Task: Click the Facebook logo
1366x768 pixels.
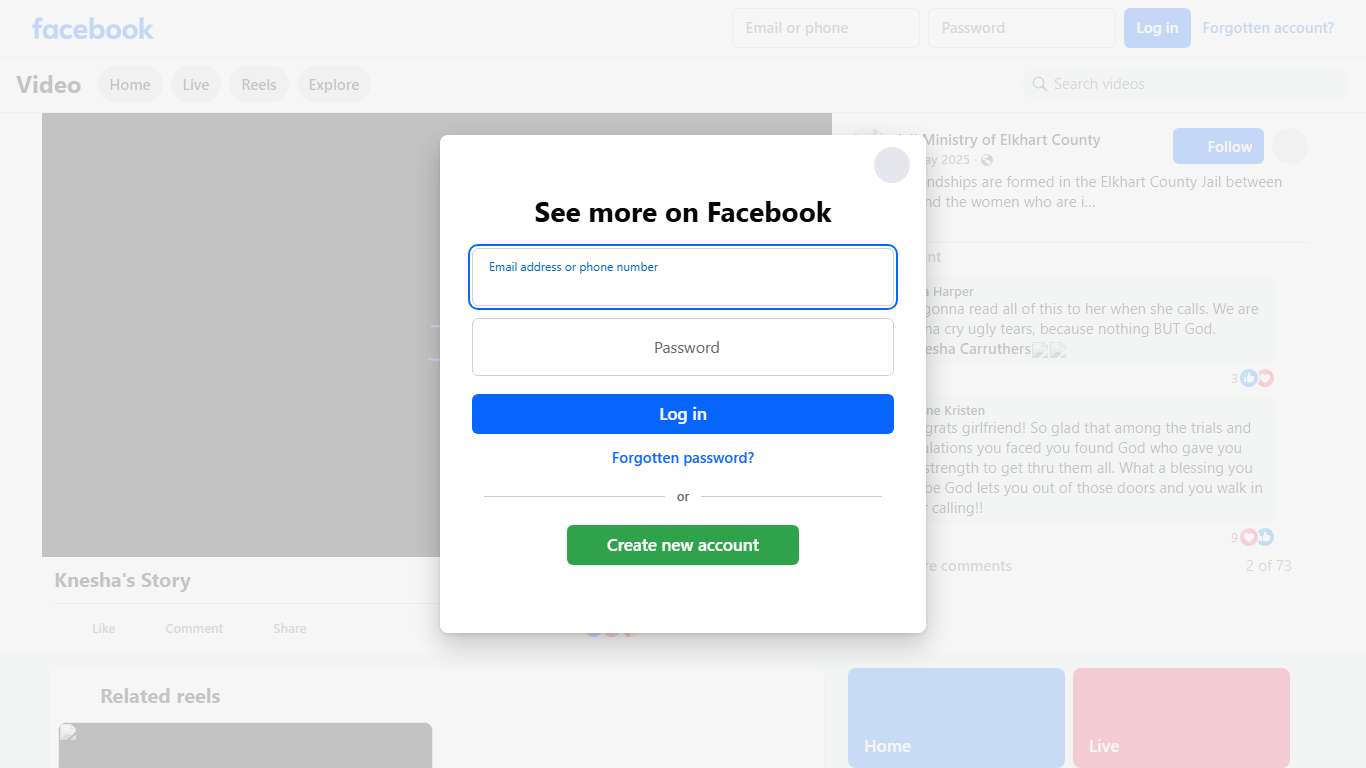Action: [93, 28]
